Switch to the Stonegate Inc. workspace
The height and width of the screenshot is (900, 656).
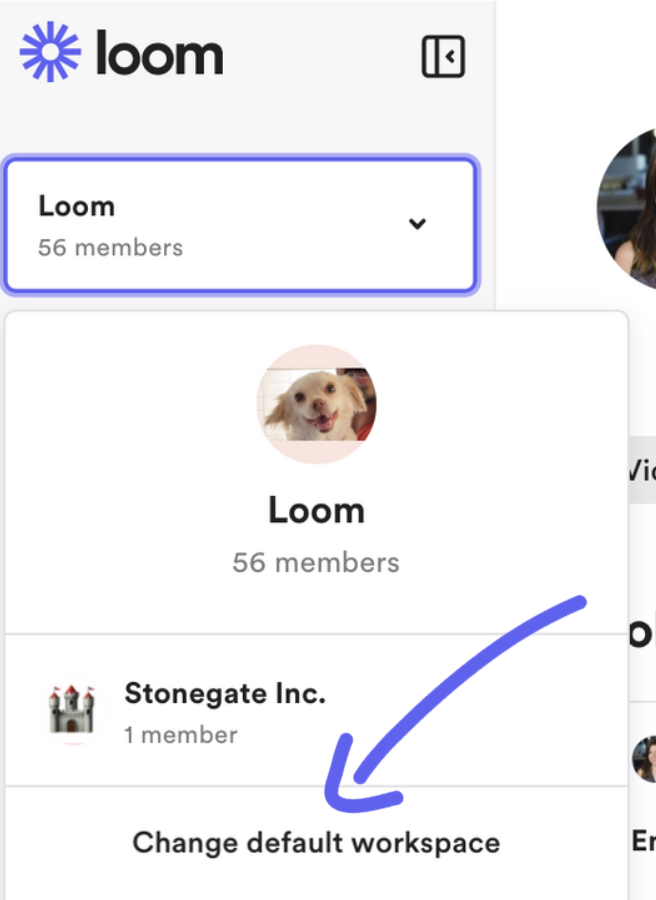click(225, 693)
